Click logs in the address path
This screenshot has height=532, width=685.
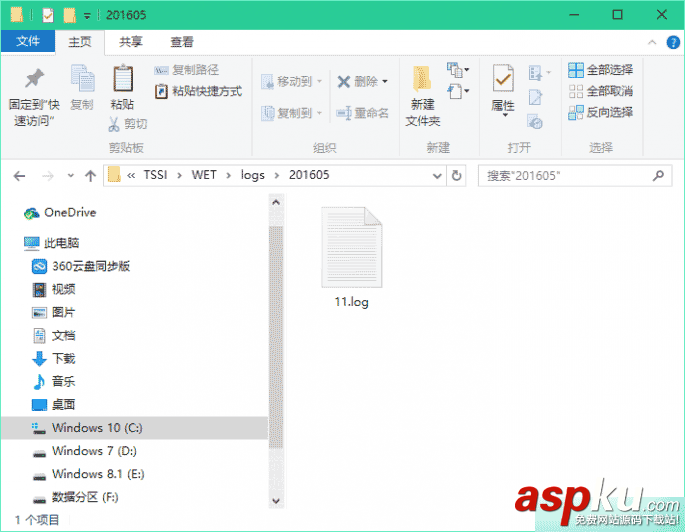click(253, 176)
